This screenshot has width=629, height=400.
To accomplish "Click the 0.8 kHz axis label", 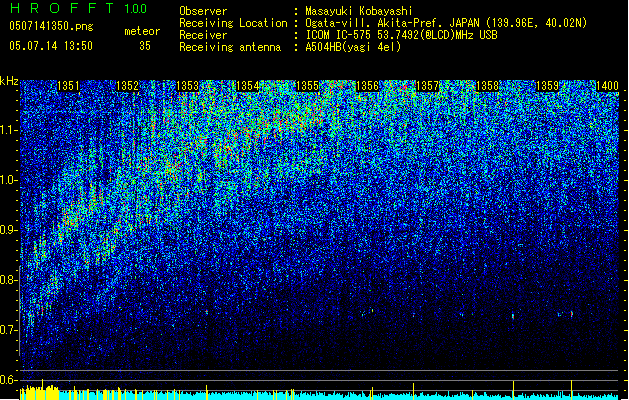I will click(x=9, y=280).
